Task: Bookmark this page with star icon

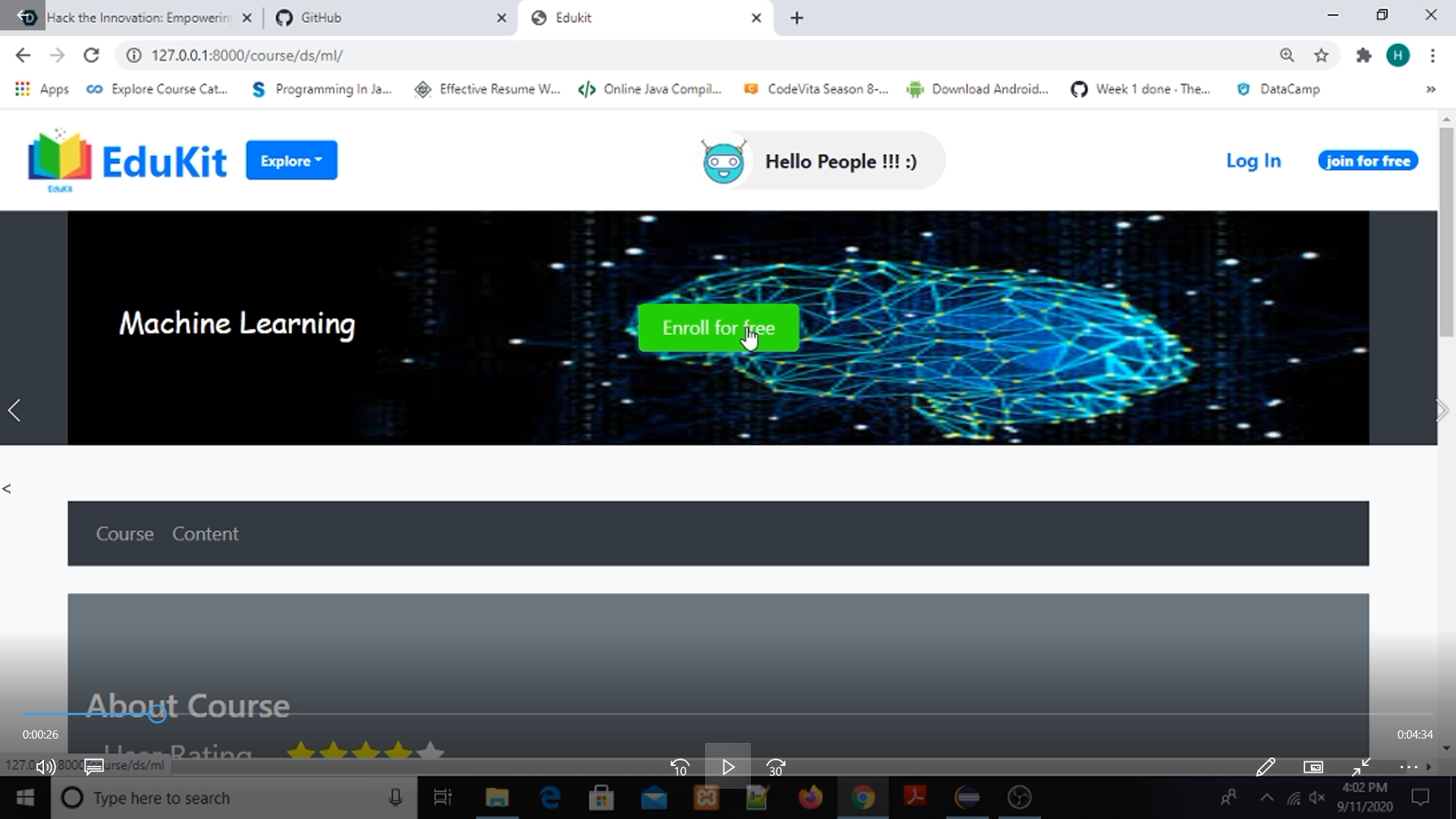Action: click(x=1321, y=55)
